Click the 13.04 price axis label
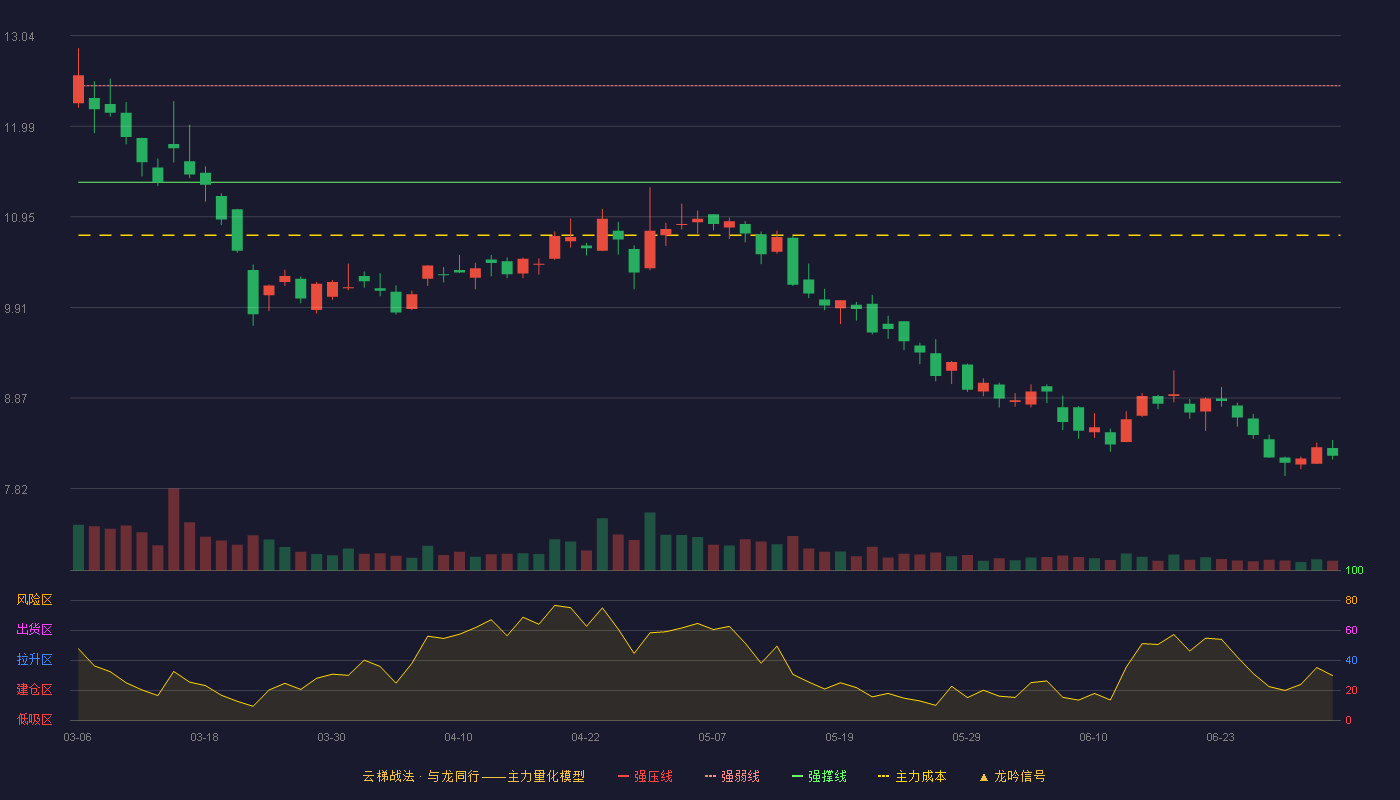This screenshot has height=800, width=1400. (19, 37)
